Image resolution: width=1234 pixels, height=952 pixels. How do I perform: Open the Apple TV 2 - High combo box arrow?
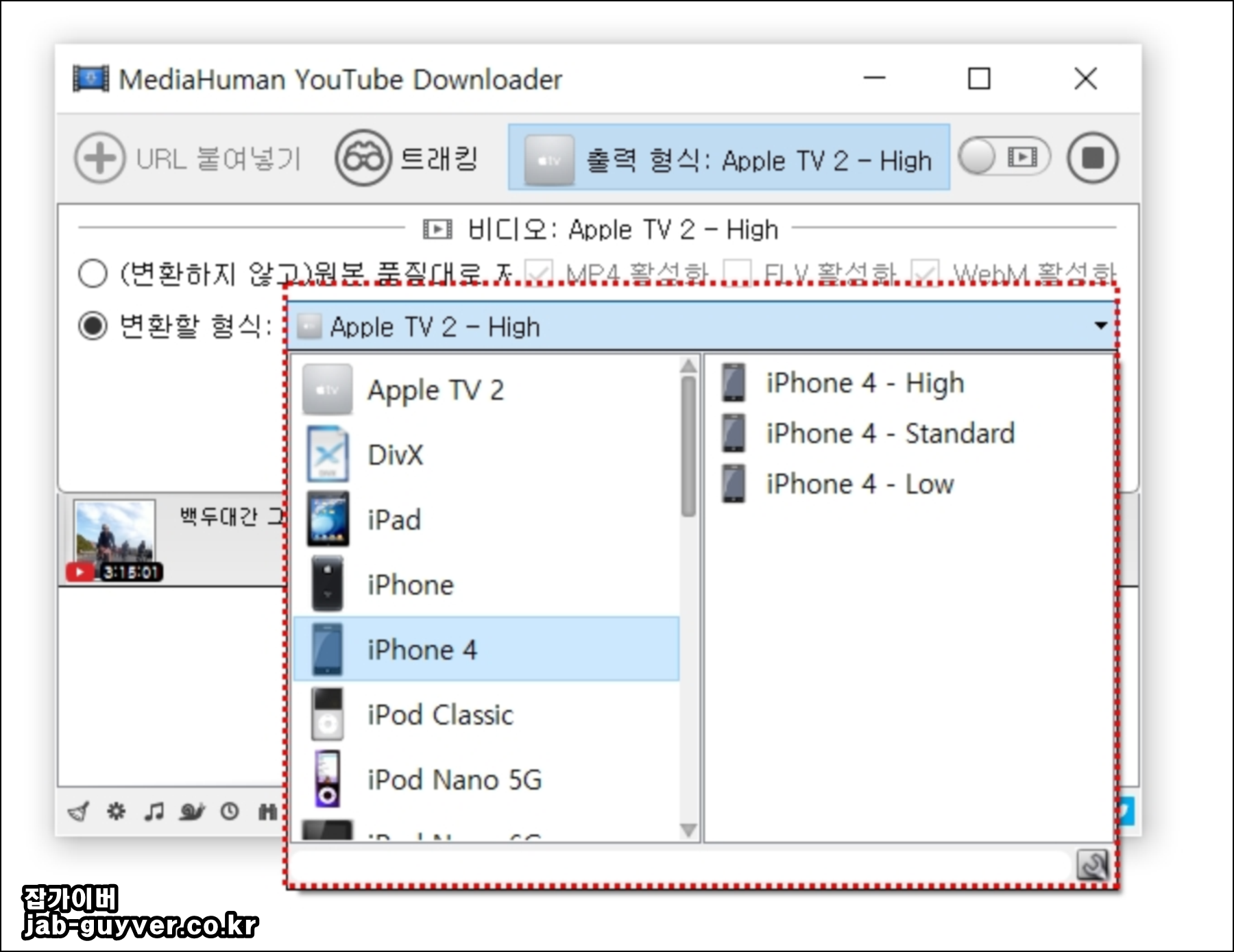tap(1100, 326)
